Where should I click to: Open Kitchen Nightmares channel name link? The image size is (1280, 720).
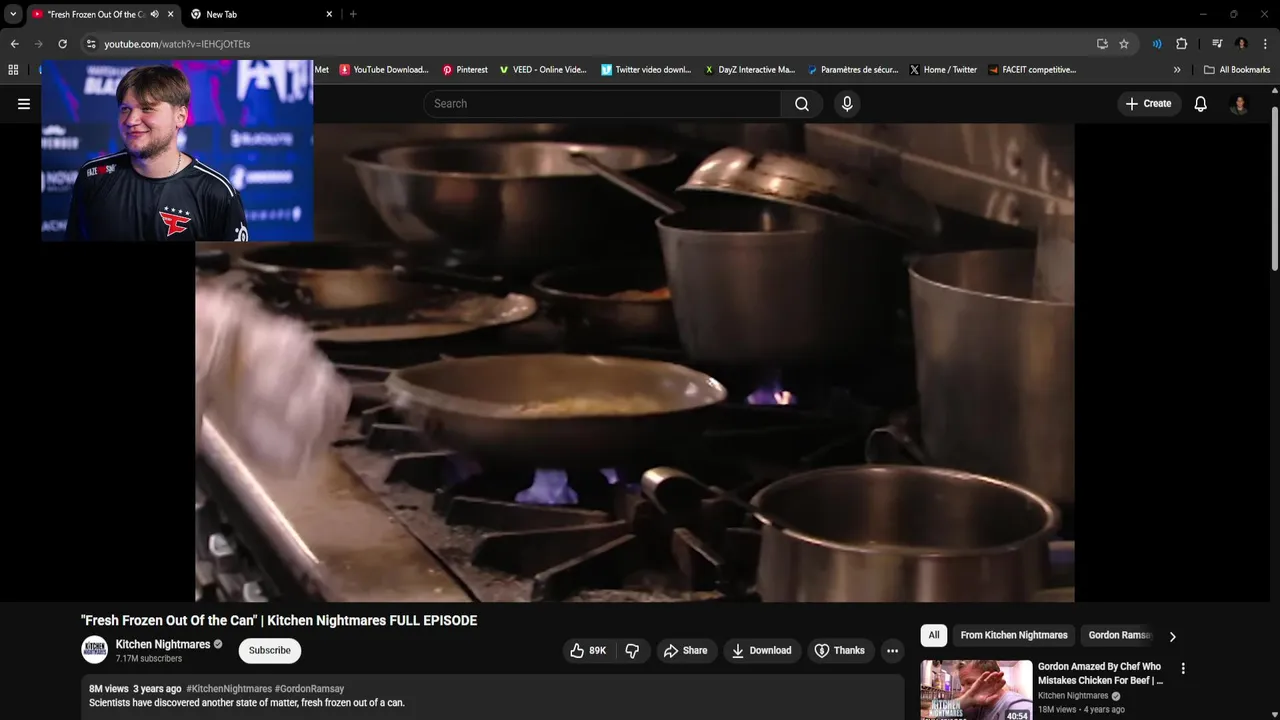click(x=163, y=644)
